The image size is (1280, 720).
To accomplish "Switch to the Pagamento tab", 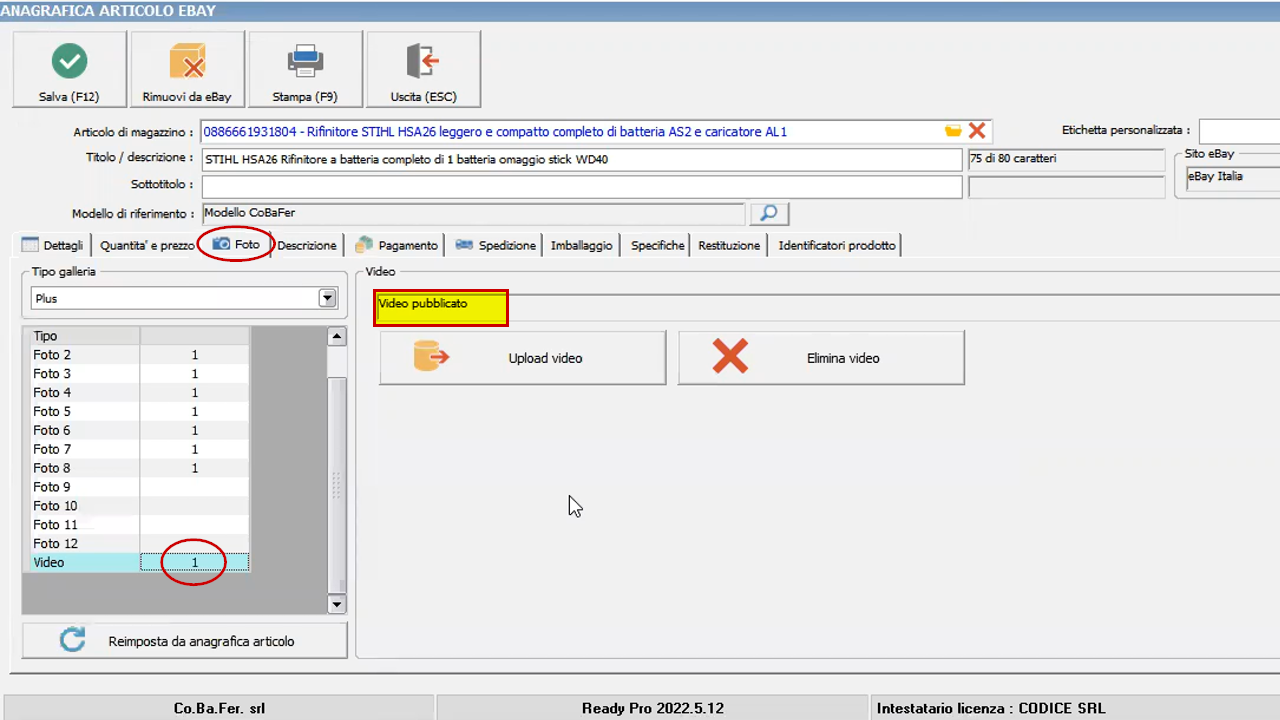I will pyautogui.click(x=396, y=245).
